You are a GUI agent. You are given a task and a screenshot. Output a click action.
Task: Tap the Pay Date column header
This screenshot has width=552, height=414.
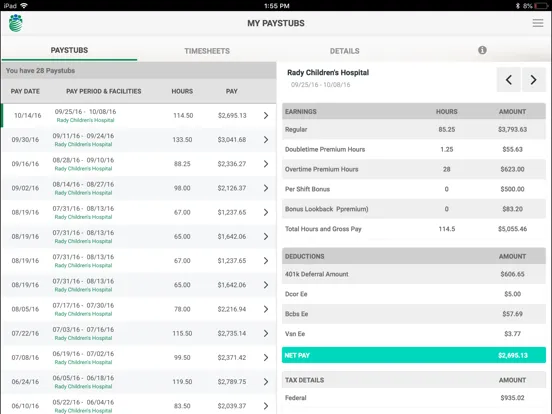(x=25, y=92)
